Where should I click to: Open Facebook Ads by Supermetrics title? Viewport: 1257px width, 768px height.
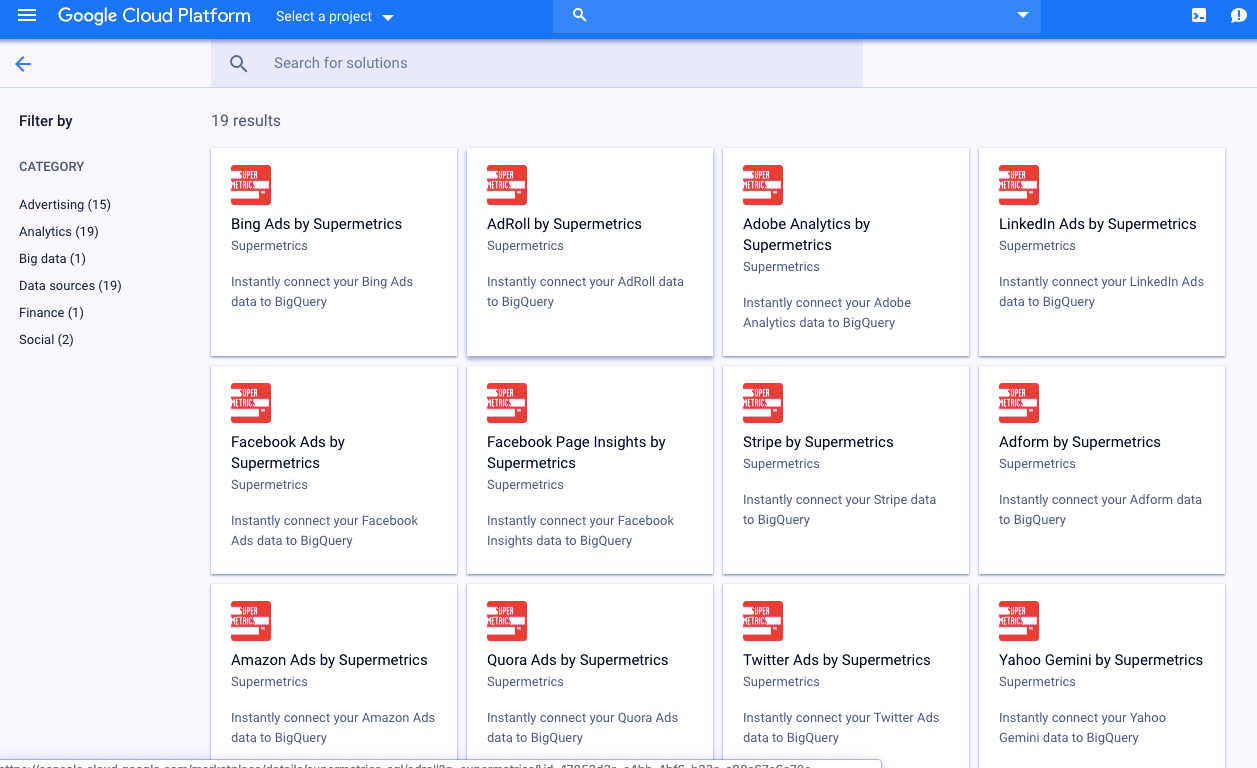pyautogui.click(x=288, y=453)
